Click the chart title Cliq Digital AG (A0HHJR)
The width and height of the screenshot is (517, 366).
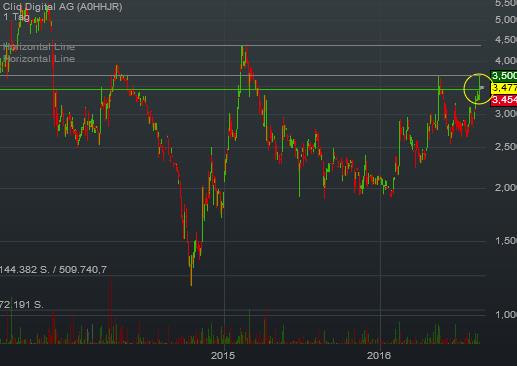pos(62,7)
